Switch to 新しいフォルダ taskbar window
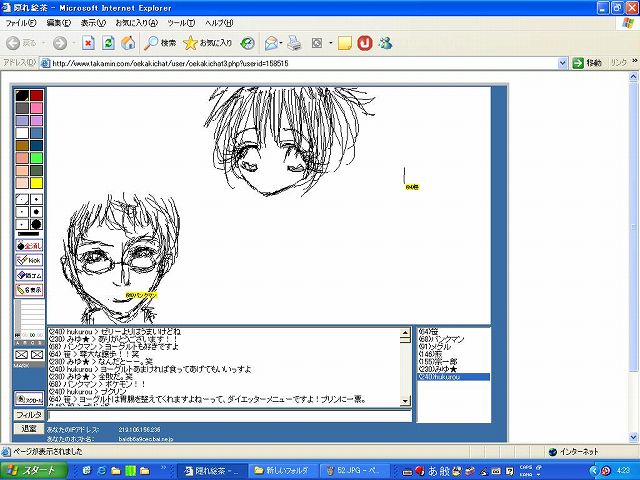 (283, 471)
